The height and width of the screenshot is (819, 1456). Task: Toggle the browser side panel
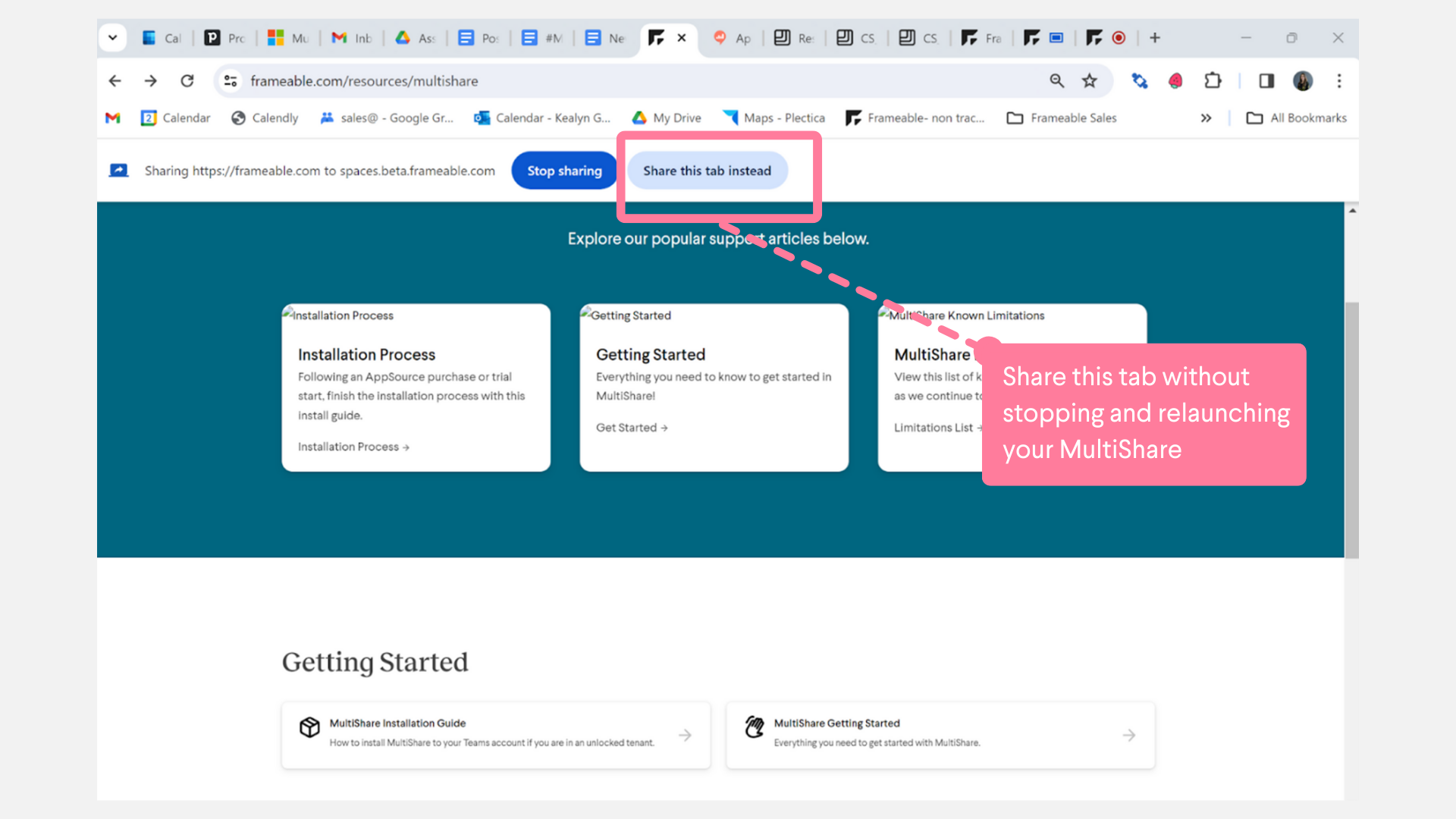pos(1266,80)
